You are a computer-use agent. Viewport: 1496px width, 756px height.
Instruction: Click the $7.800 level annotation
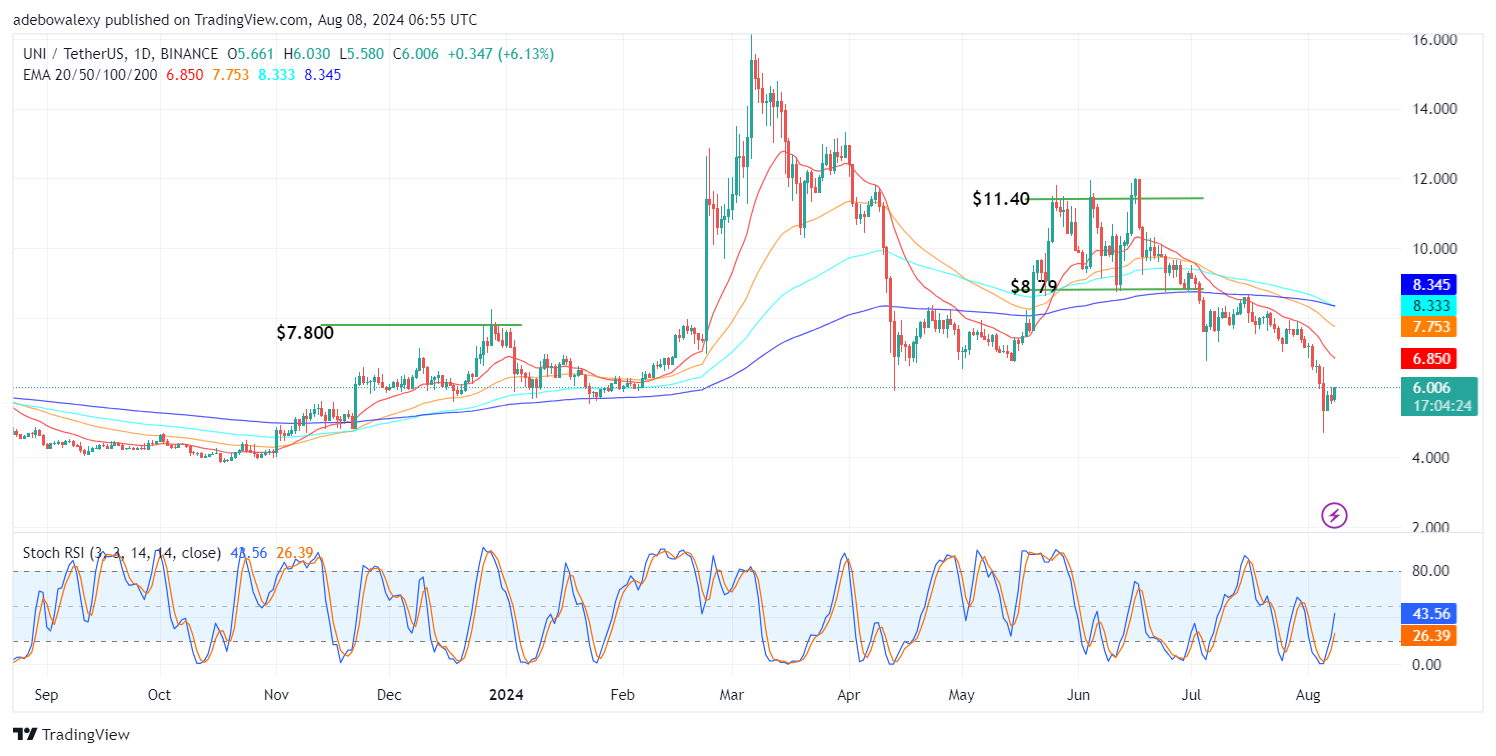pos(305,333)
